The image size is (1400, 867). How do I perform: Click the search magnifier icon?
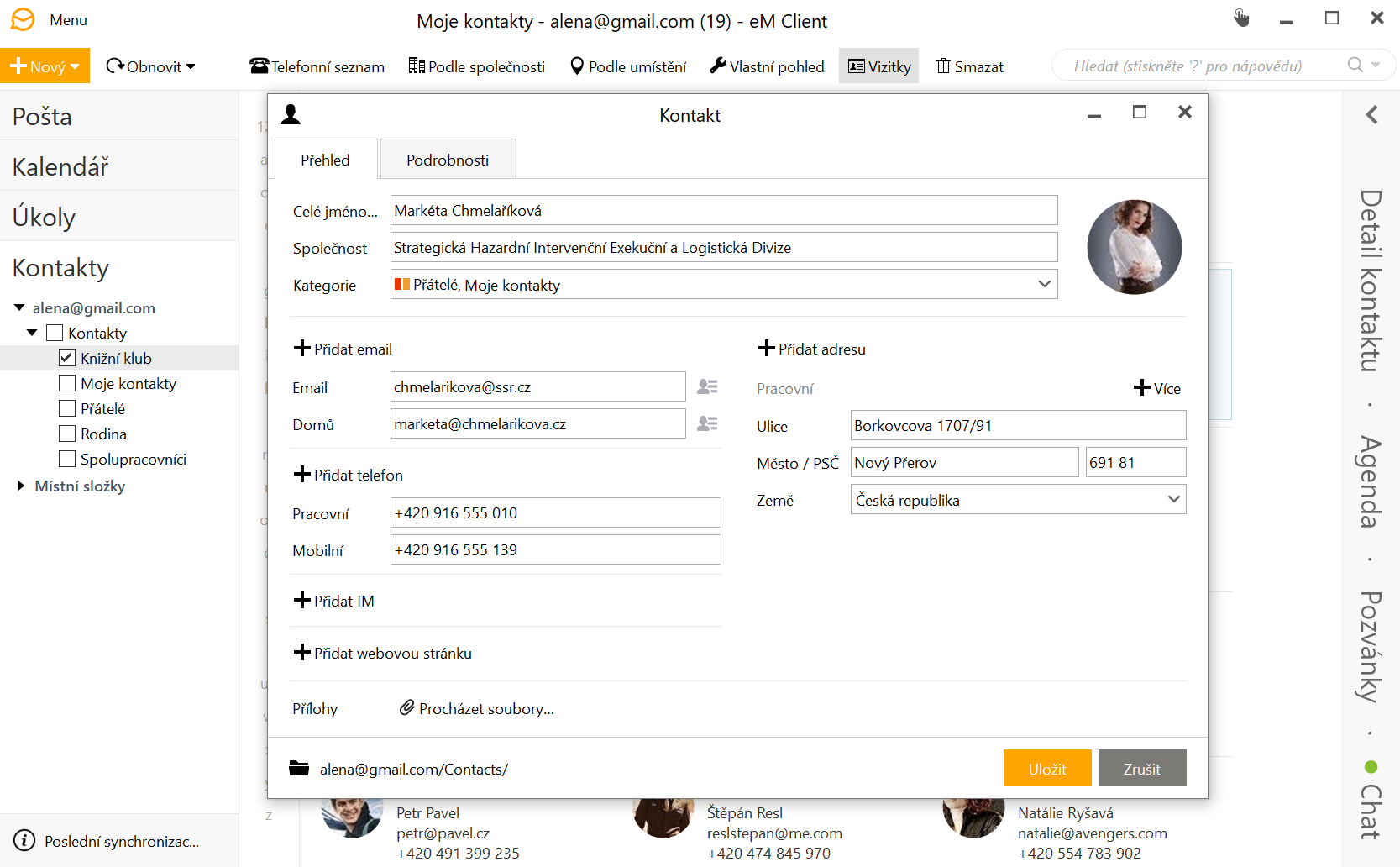[1354, 65]
